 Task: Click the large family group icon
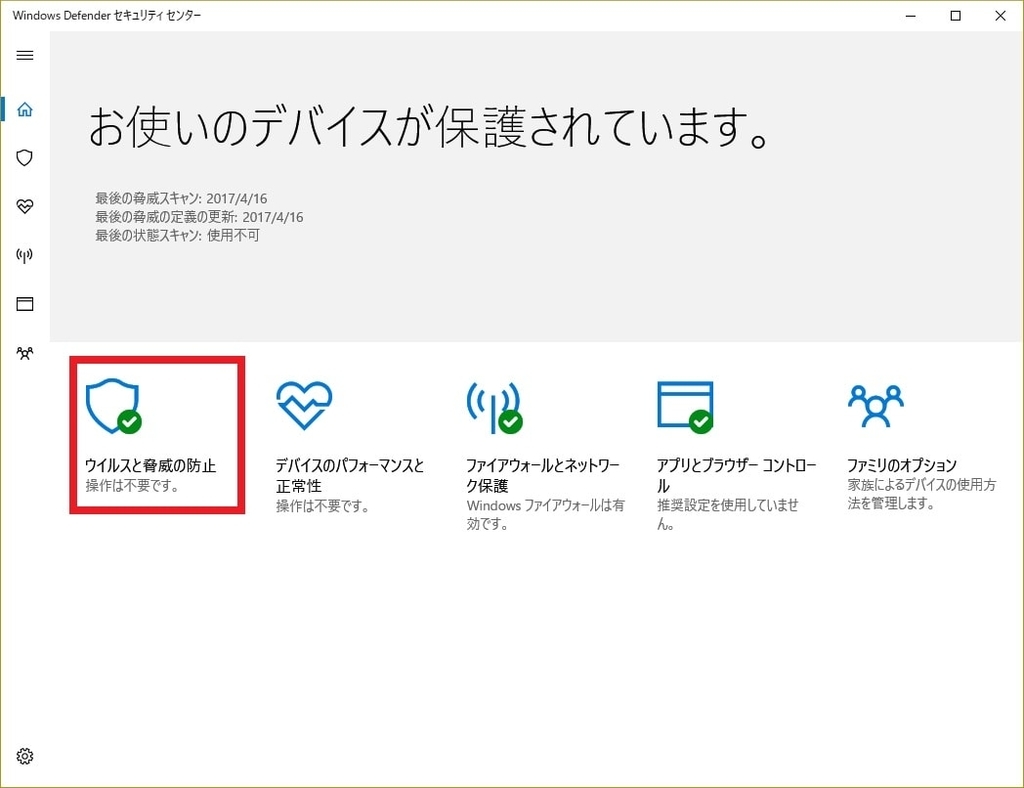876,405
